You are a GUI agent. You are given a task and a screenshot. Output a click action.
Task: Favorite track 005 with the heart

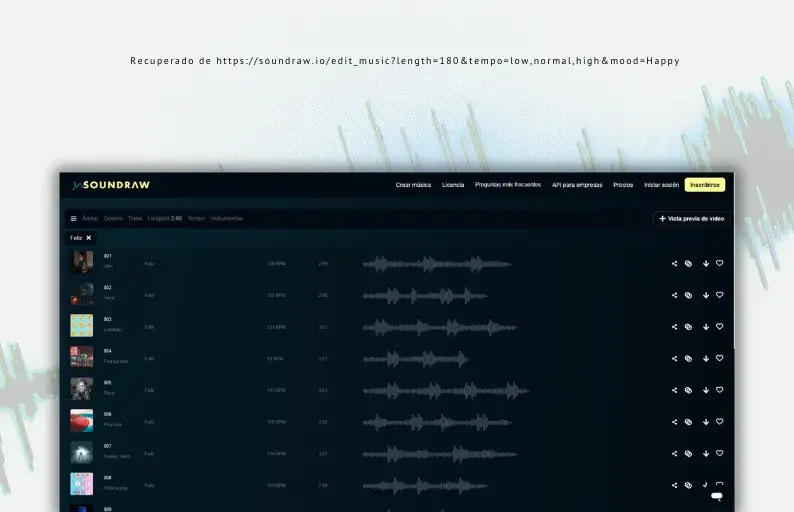click(720, 389)
